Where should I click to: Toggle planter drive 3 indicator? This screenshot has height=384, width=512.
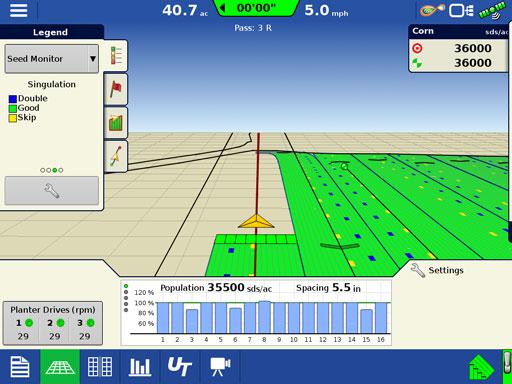pos(90,323)
